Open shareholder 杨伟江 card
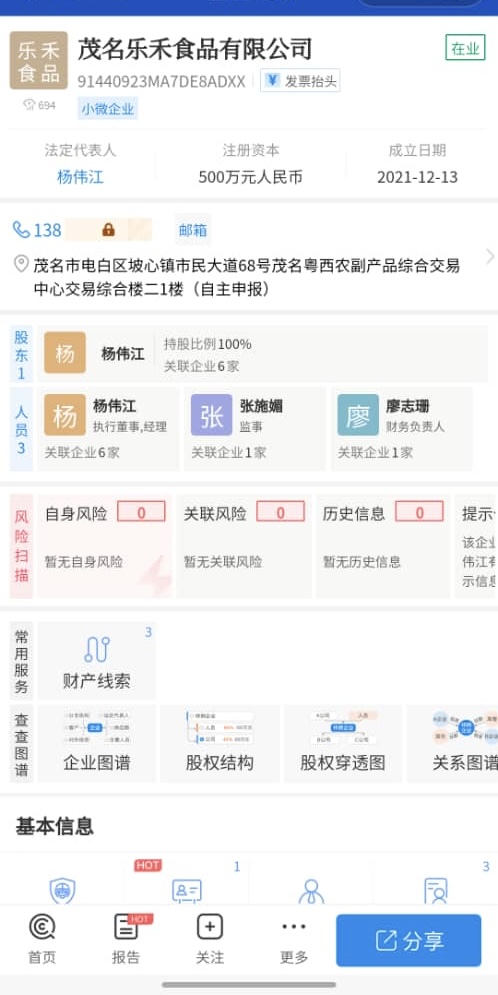The width and height of the screenshot is (498, 995). [x=263, y=354]
